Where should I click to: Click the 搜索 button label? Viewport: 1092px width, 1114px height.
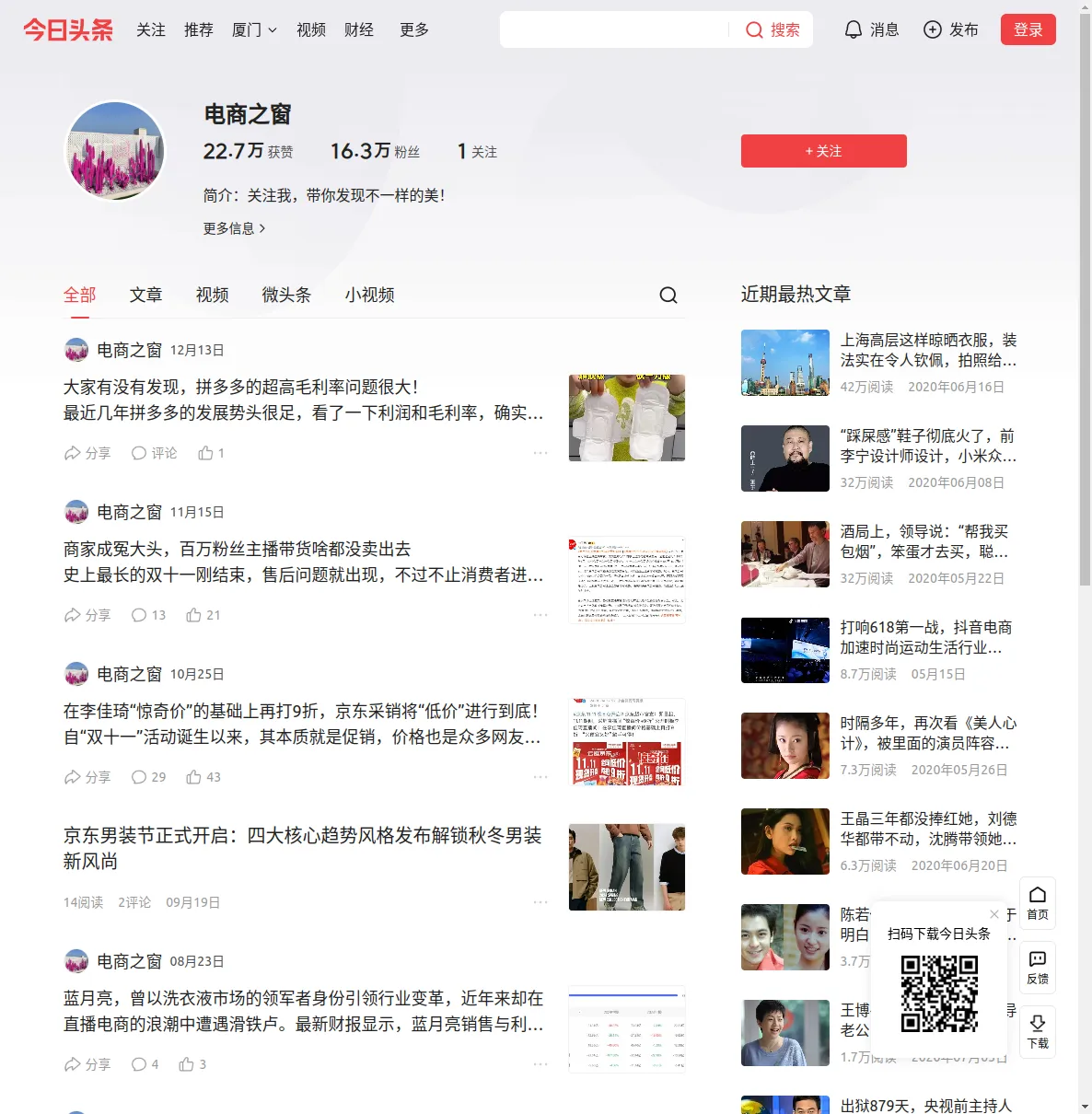(785, 30)
